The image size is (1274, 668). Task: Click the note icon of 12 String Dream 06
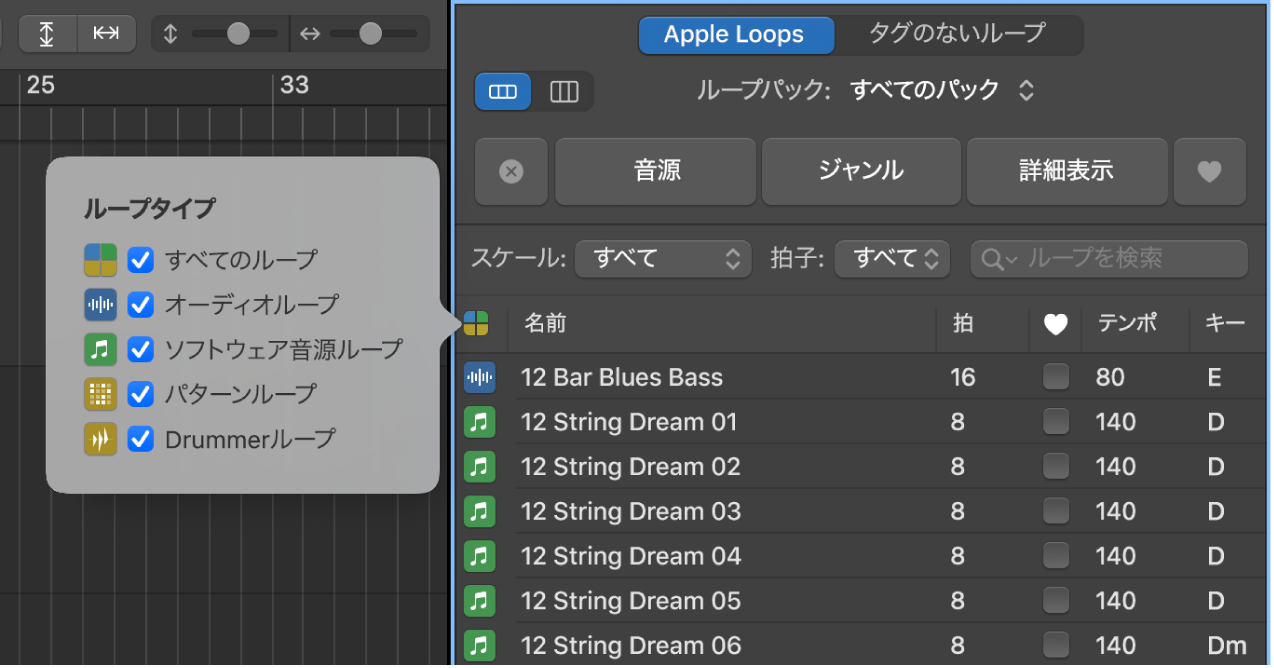480,645
